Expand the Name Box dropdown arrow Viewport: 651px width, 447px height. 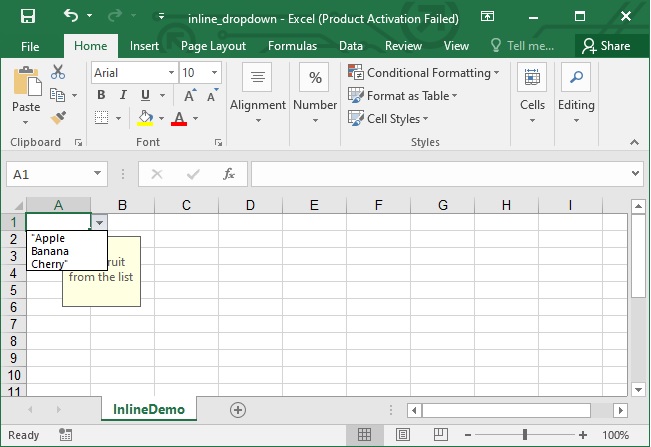97,174
